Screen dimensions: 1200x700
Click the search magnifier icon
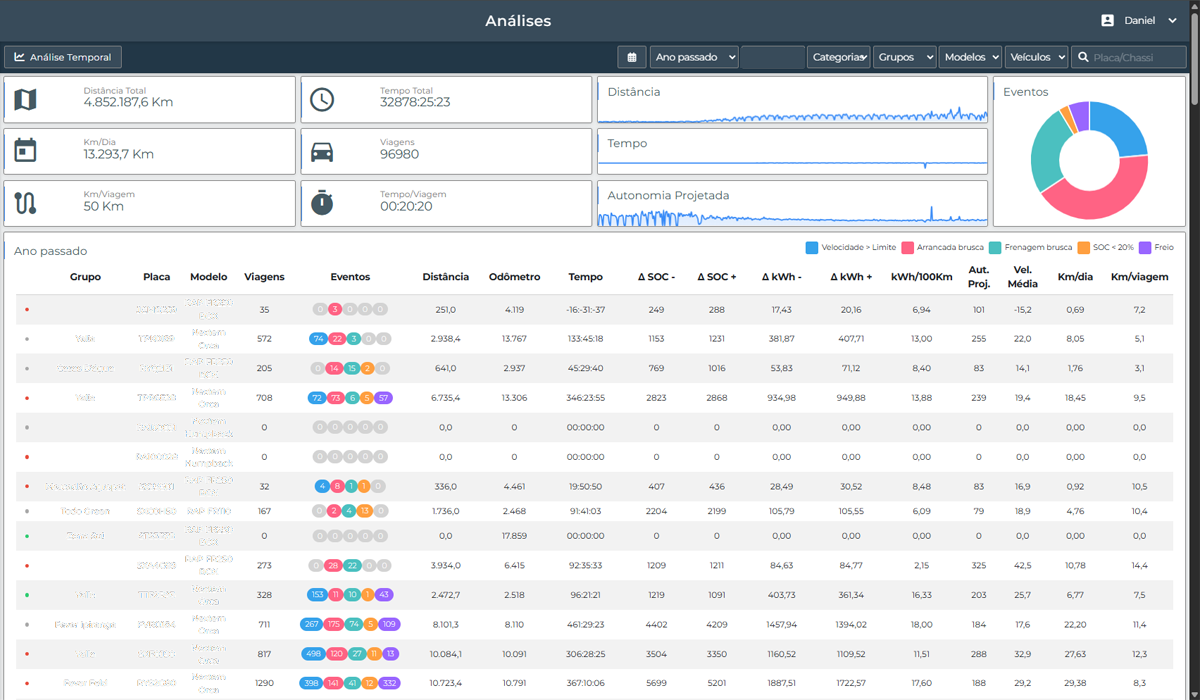[1082, 58]
